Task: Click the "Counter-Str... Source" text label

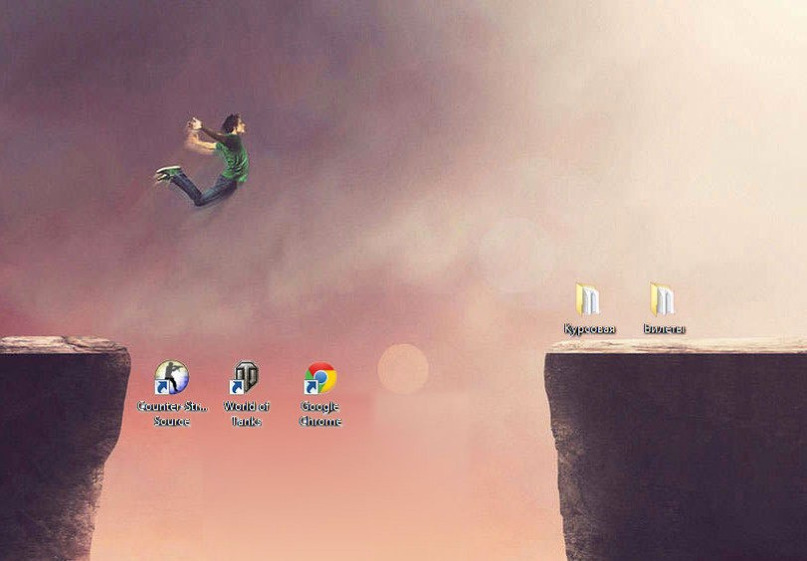Action: 172,414
